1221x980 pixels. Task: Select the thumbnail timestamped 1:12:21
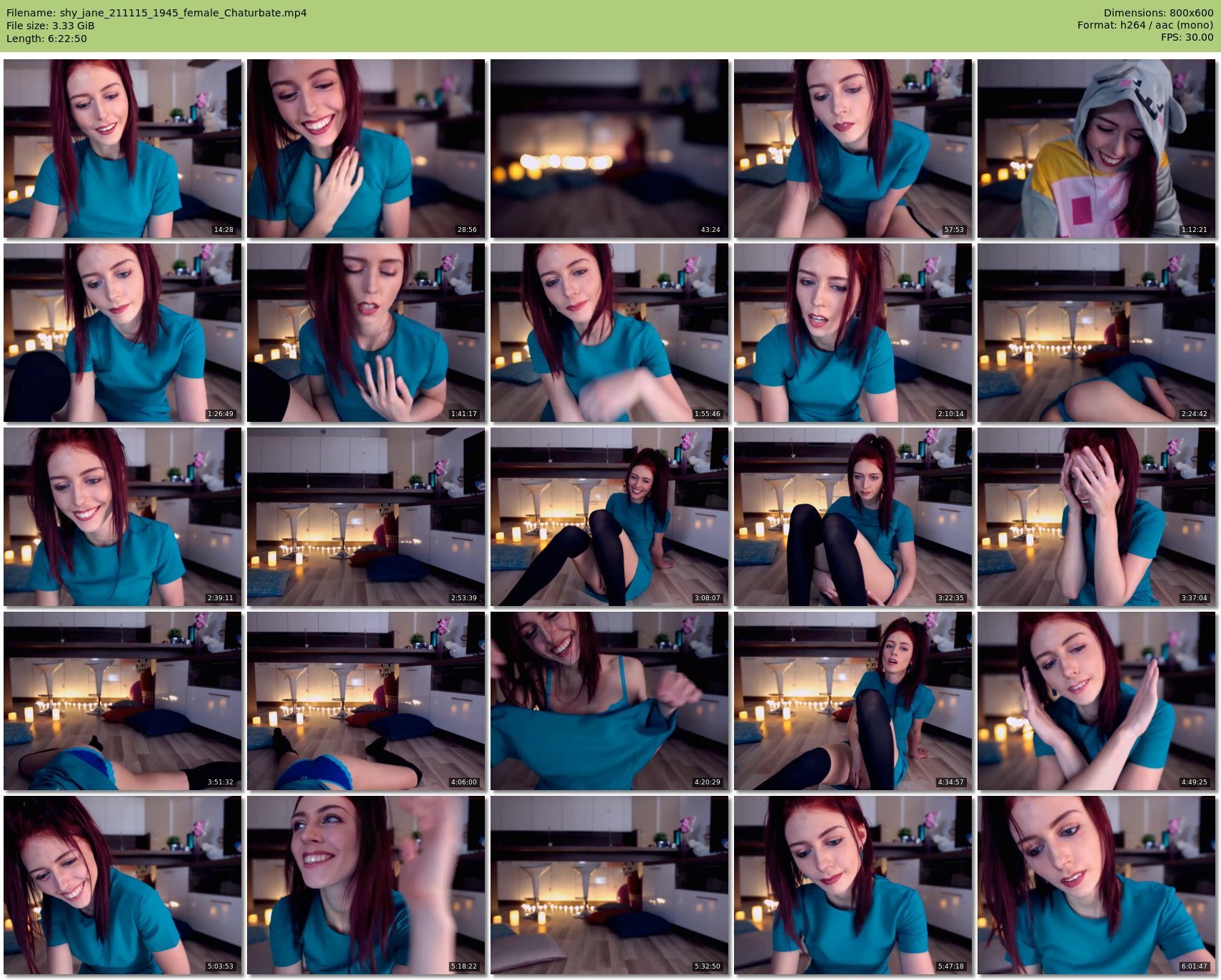[1096, 148]
